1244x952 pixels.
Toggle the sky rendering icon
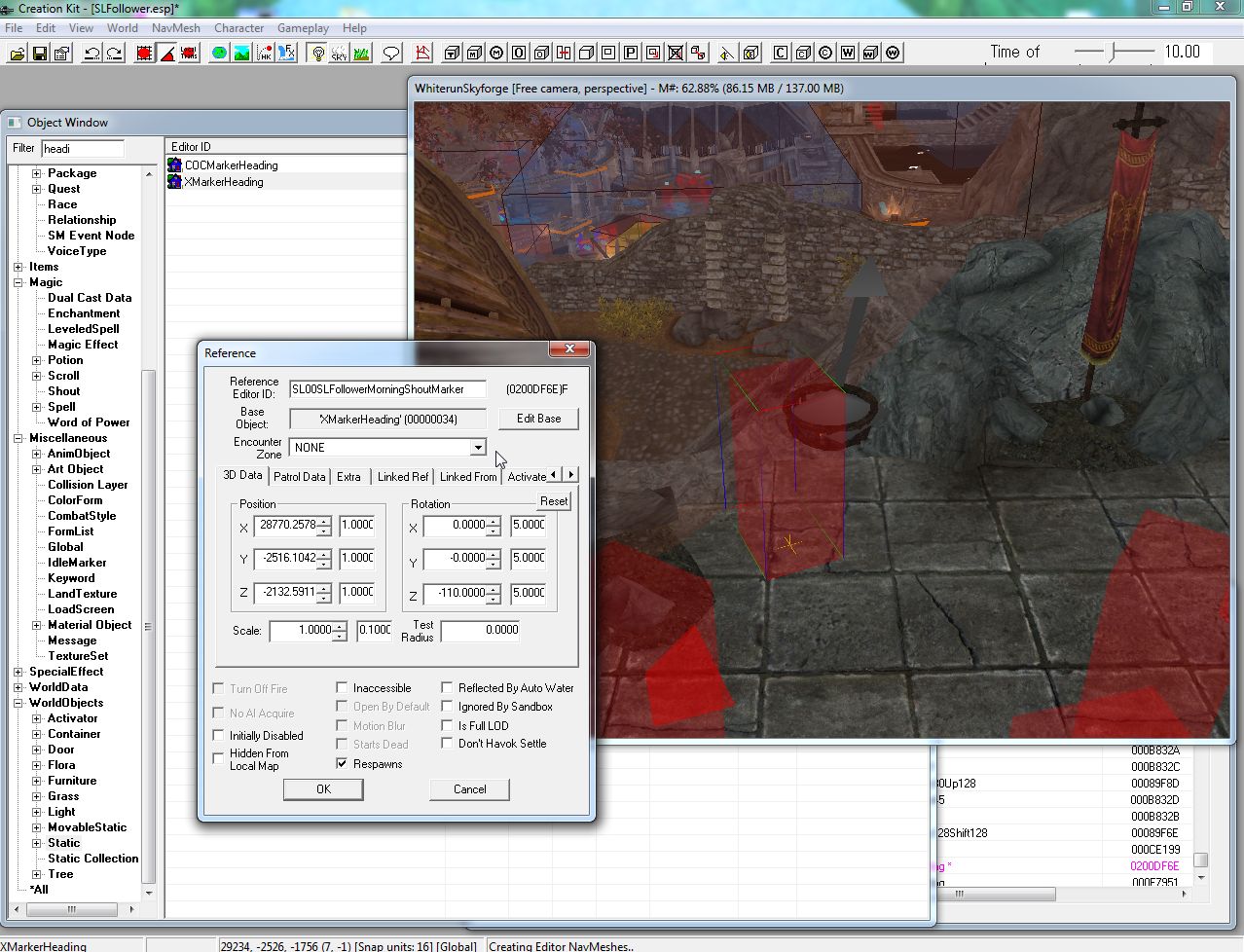[340, 53]
